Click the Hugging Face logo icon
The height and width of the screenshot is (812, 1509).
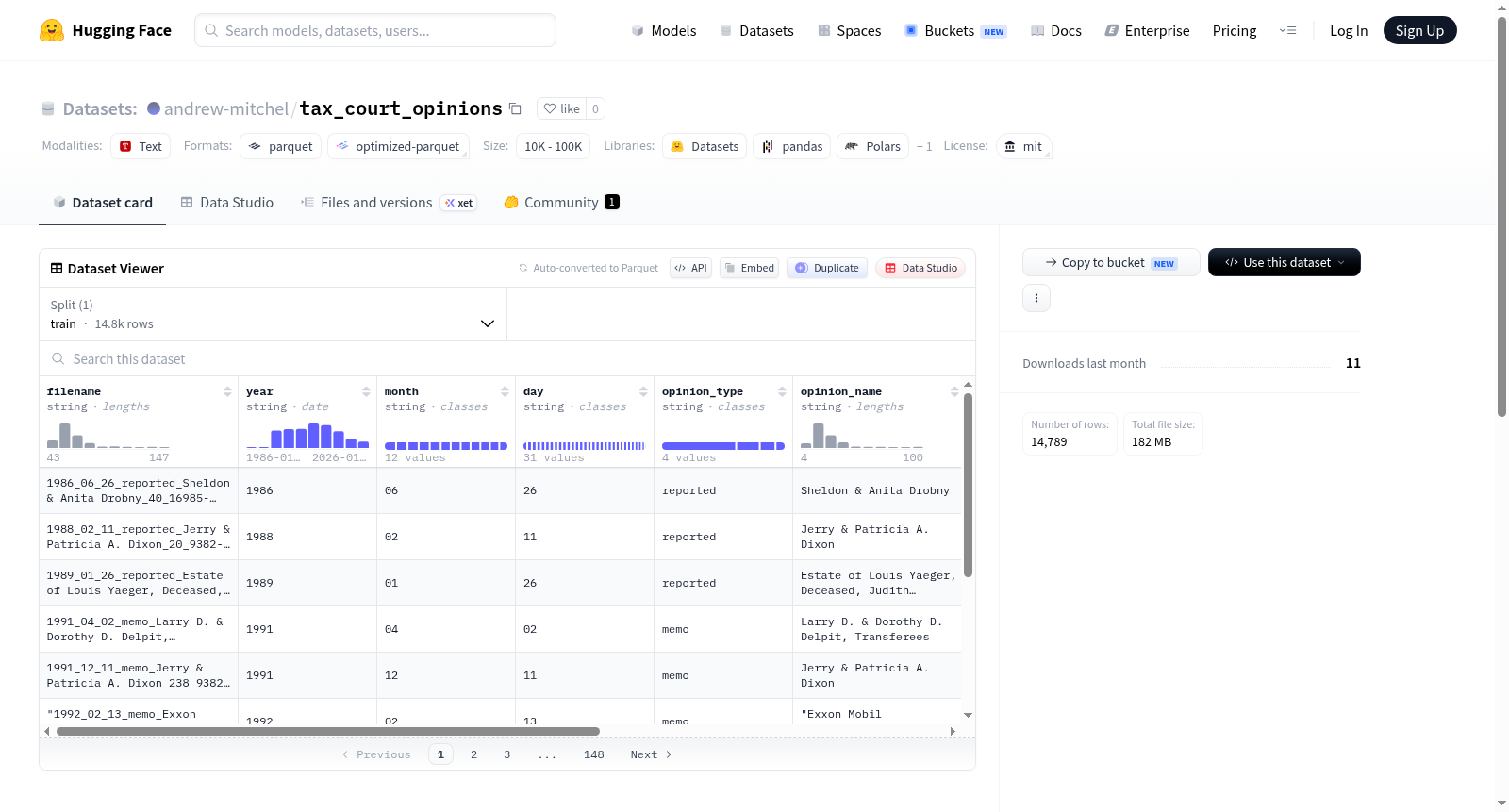(x=52, y=30)
